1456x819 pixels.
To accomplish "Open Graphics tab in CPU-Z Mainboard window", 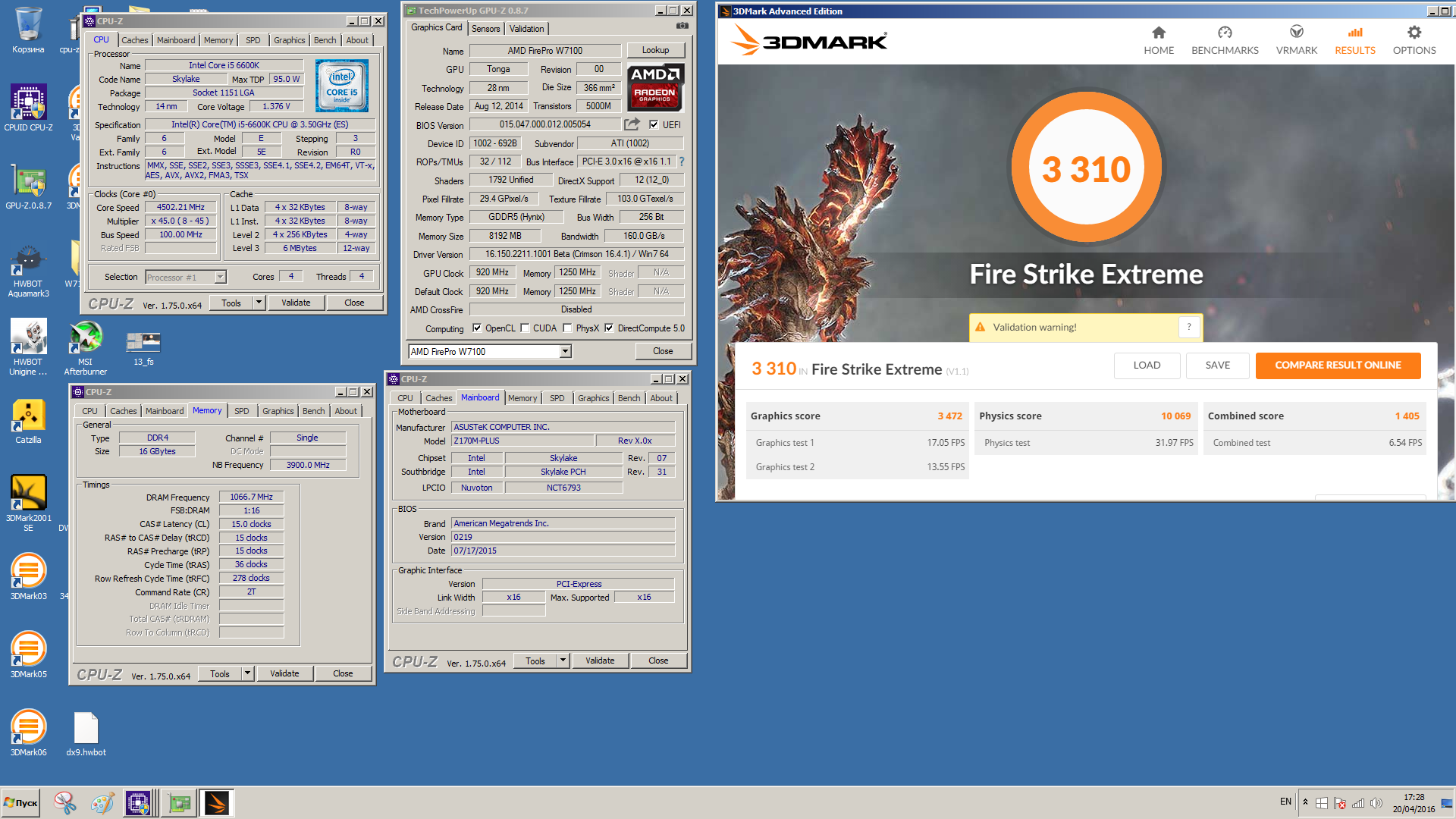I will coord(593,398).
